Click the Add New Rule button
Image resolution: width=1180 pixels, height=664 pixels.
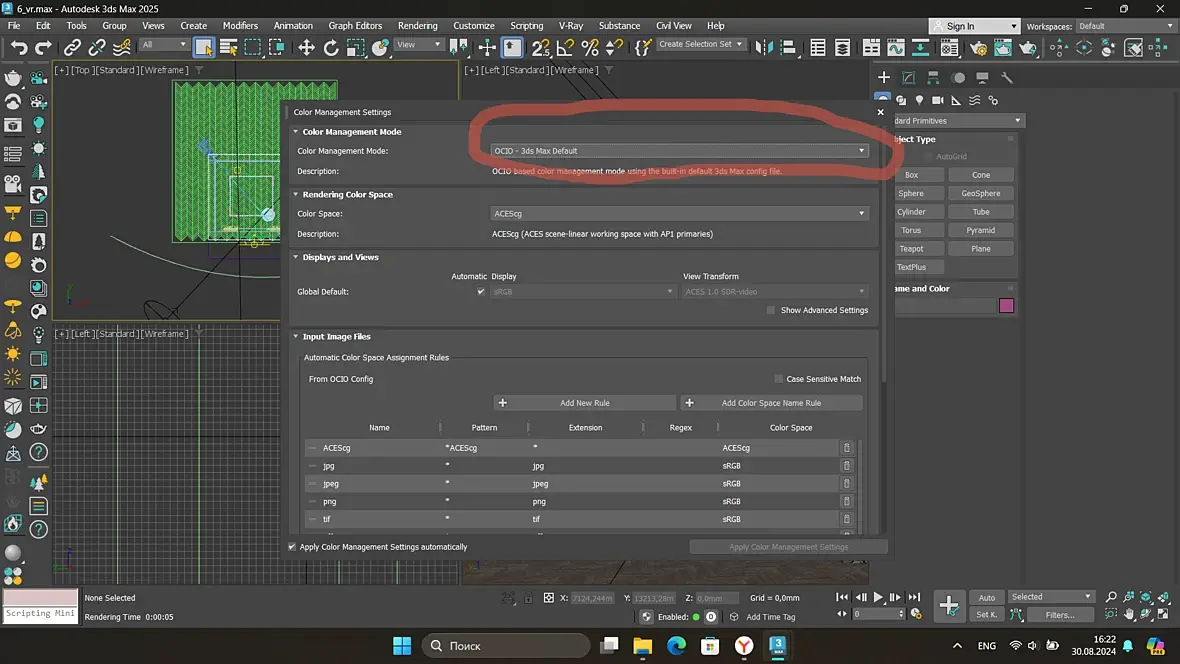click(584, 403)
